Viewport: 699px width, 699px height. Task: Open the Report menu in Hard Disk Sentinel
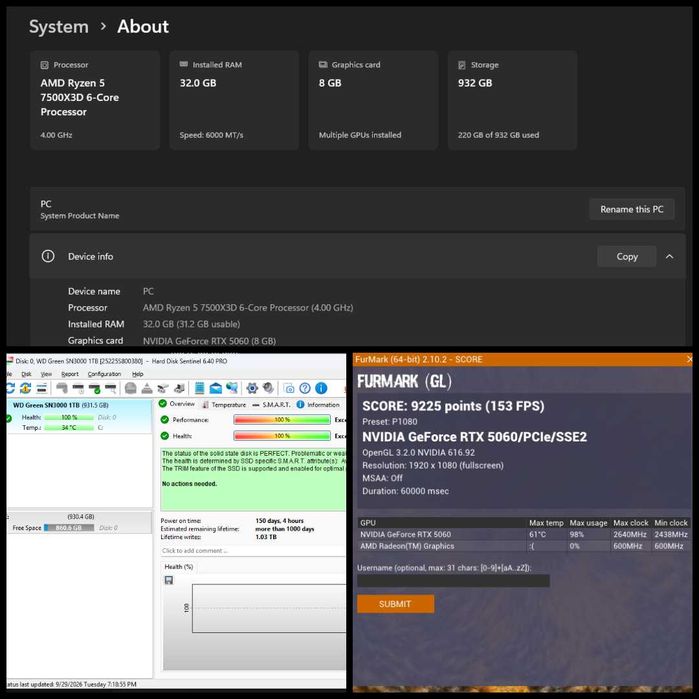click(x=70, y=374)
